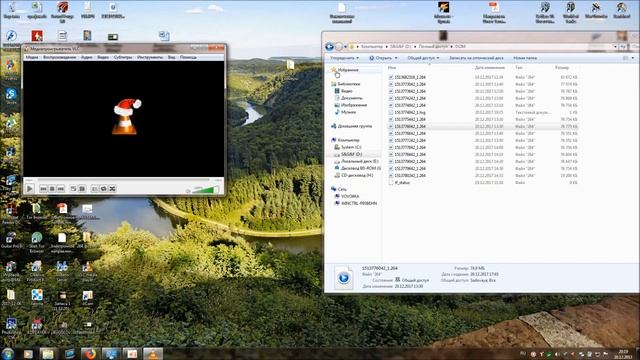Open the Субтитры menu in VLC
The height and width of the screenshot is (360, 640).
[x=123, y=57]
